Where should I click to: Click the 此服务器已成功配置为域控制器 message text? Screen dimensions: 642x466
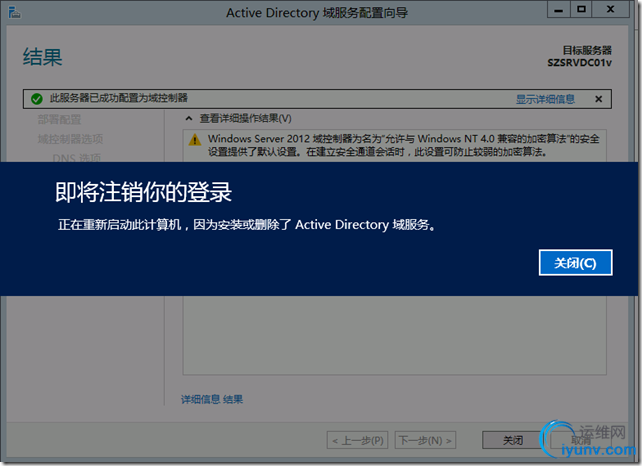tap(119, 98)
